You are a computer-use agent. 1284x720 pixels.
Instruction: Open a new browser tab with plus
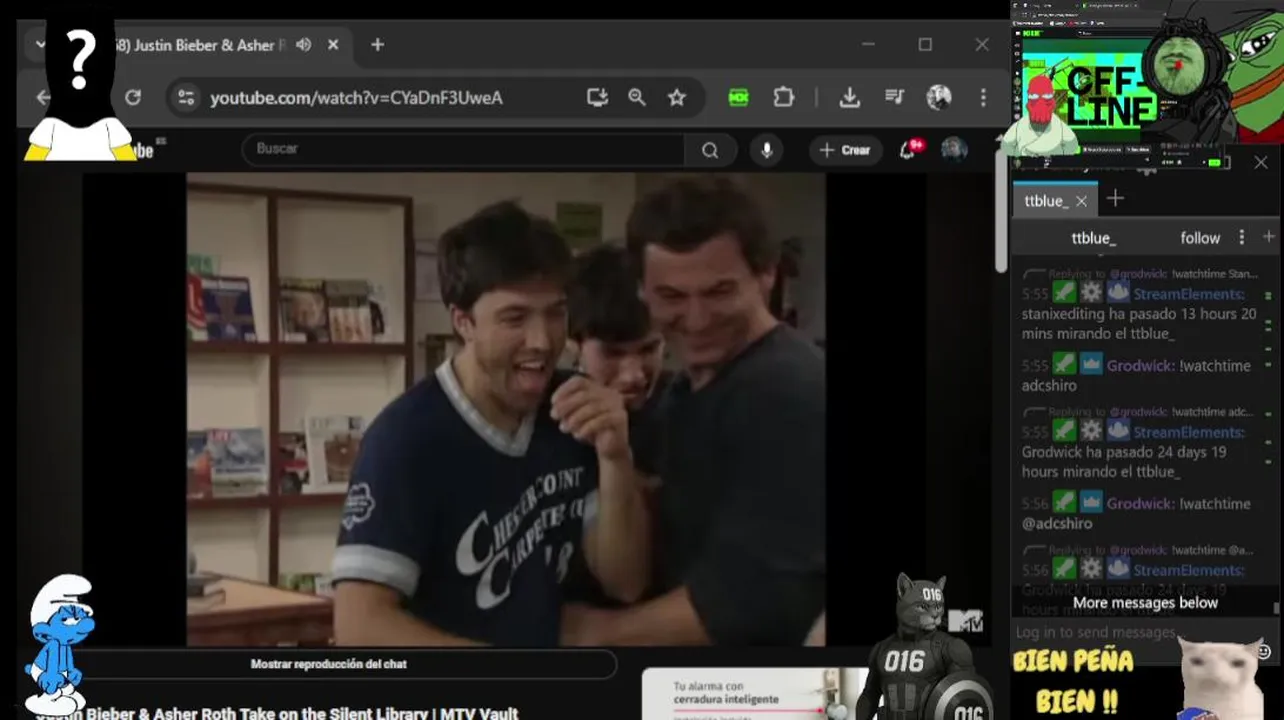(377, 45)
